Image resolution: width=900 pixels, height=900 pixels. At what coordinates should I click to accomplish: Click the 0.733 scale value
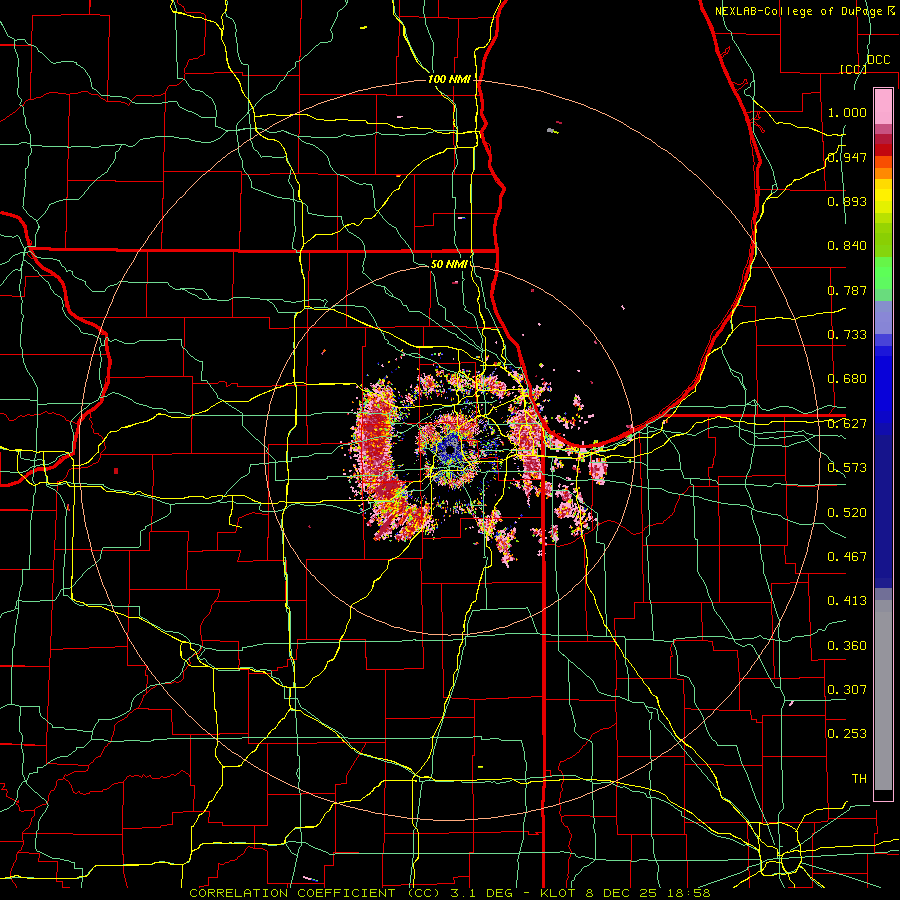click(x=847, y=335)
